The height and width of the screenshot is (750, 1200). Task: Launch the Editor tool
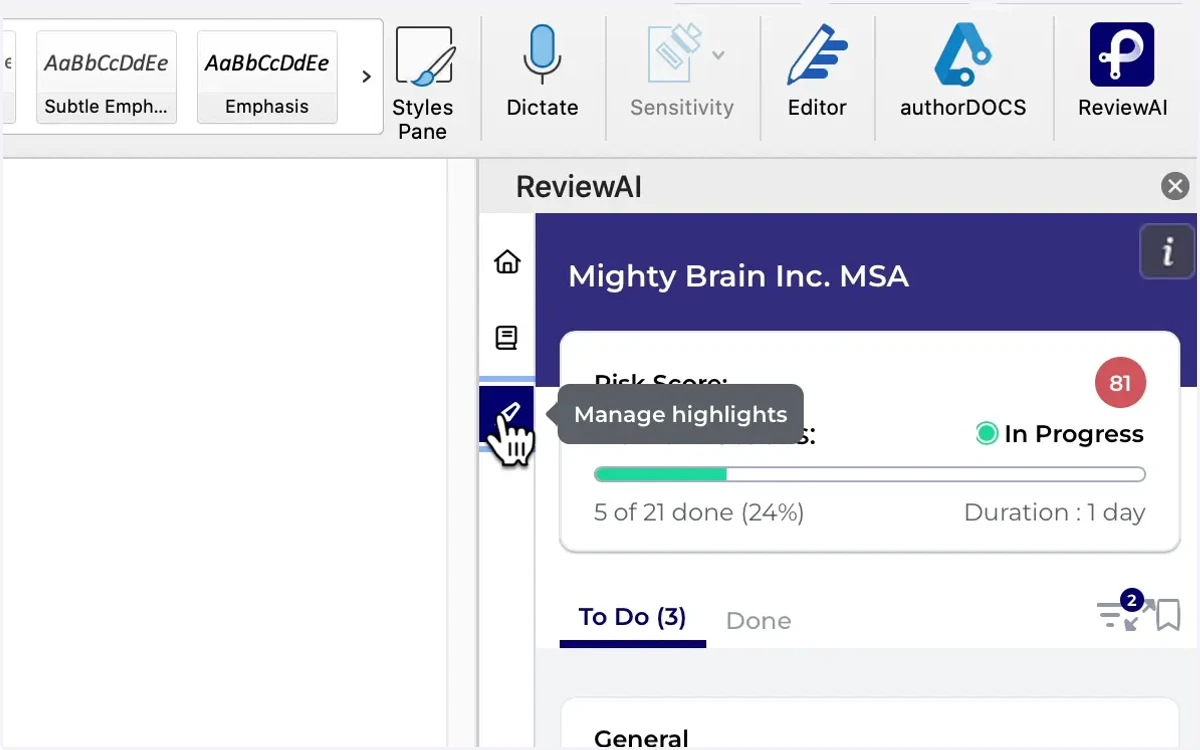pyautogui.click(x=817, y=72)
